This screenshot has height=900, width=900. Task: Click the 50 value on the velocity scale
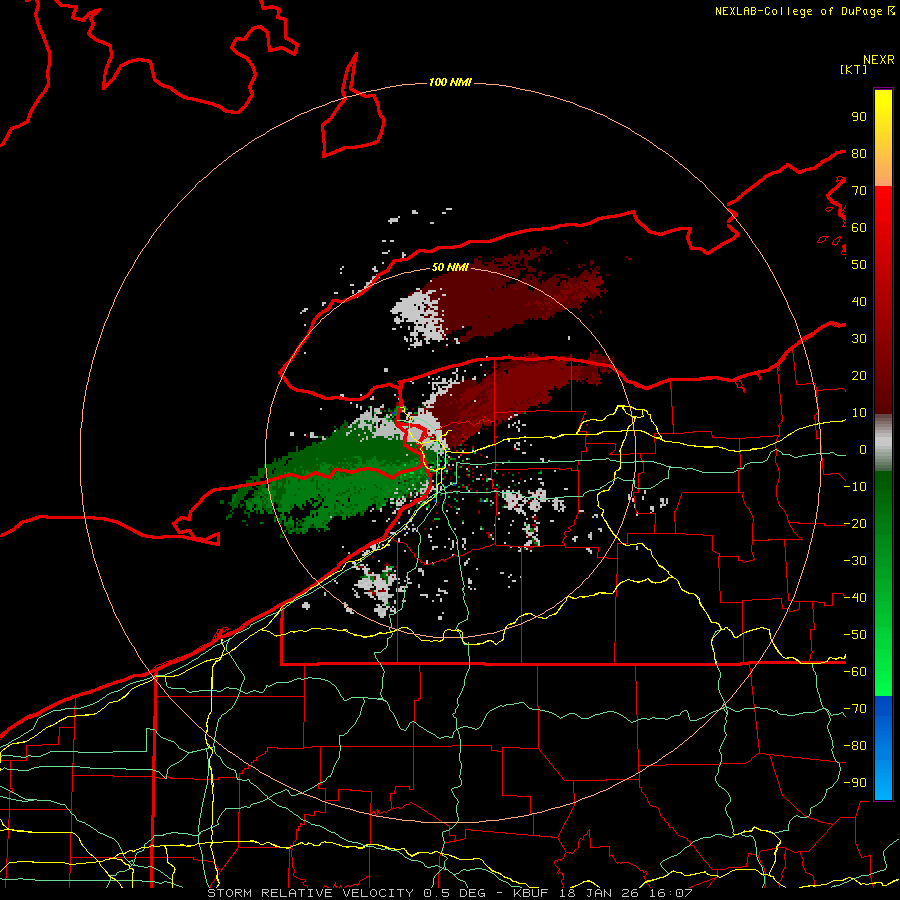point(859,265)
